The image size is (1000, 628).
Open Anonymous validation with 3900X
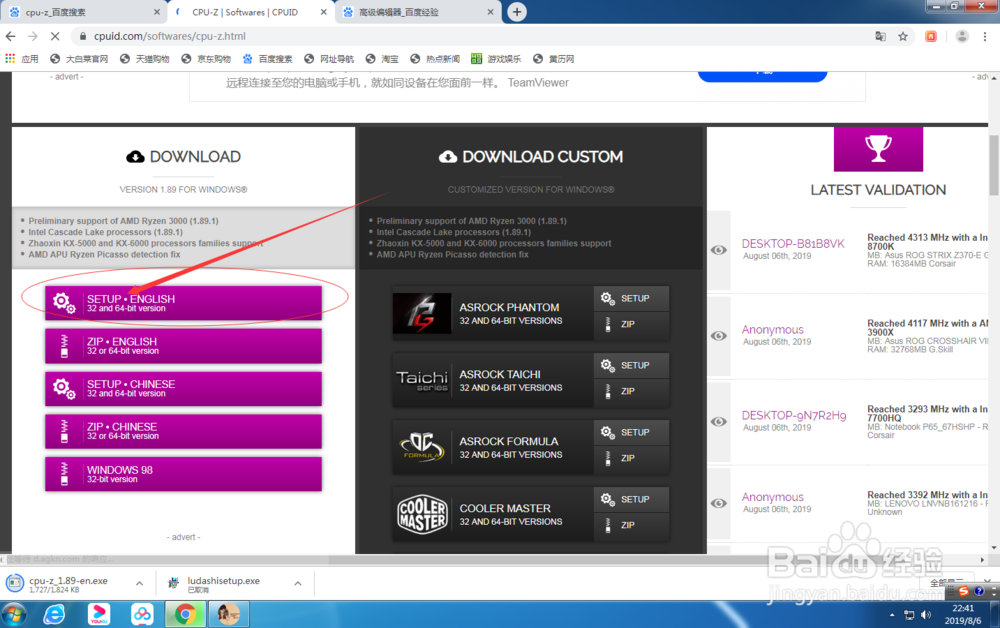pyautogui.click(x=772, y=330)
